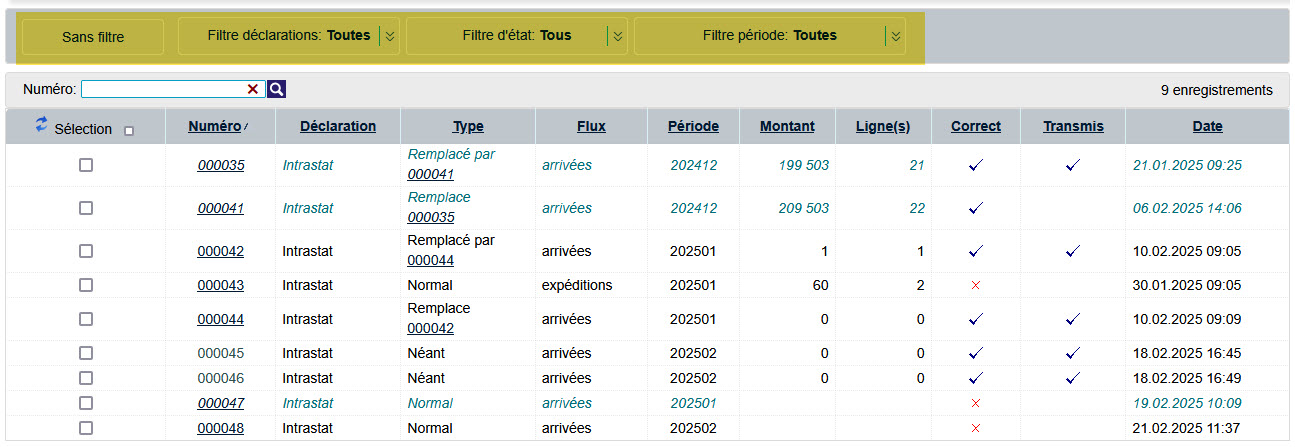This screenshot has width=1295, height=447.
Task: Click the Transmis checkmark for row 000042
Action: (1073, 251)
